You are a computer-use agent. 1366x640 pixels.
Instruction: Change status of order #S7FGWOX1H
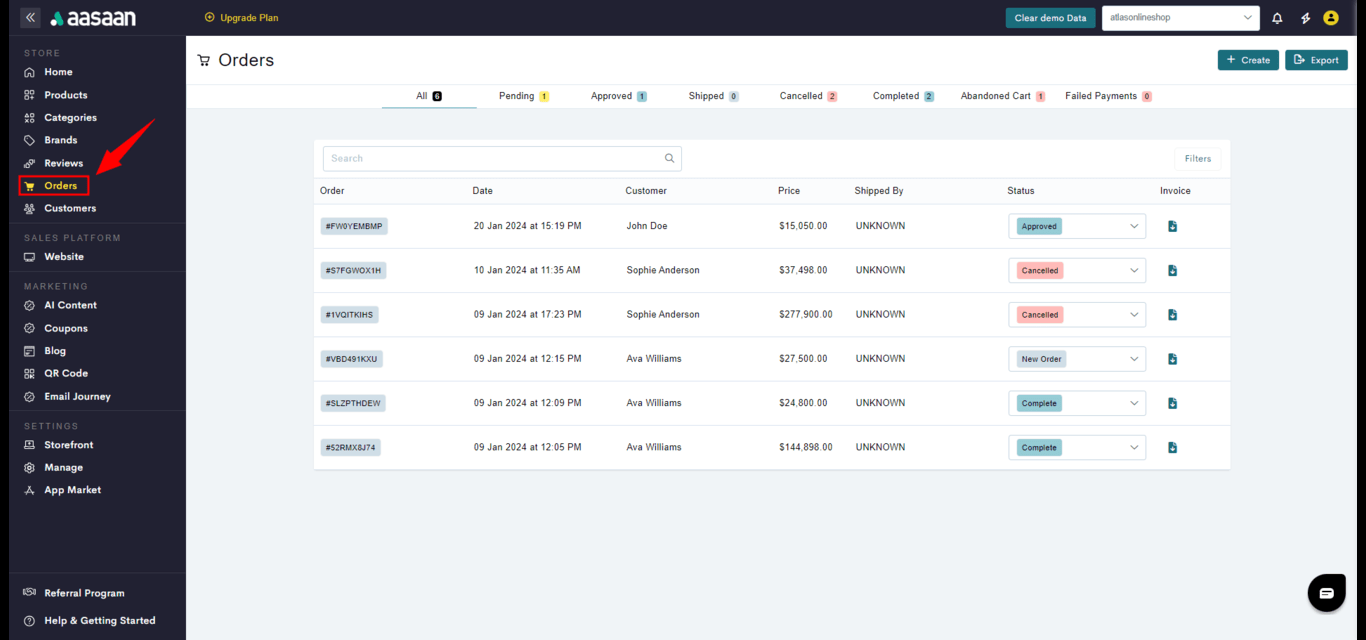[1077, 270]
